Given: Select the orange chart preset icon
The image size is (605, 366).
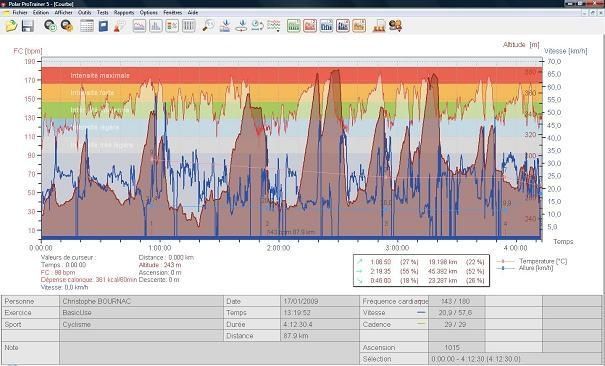Looking at the screenshot, I should tap(359, 26).
